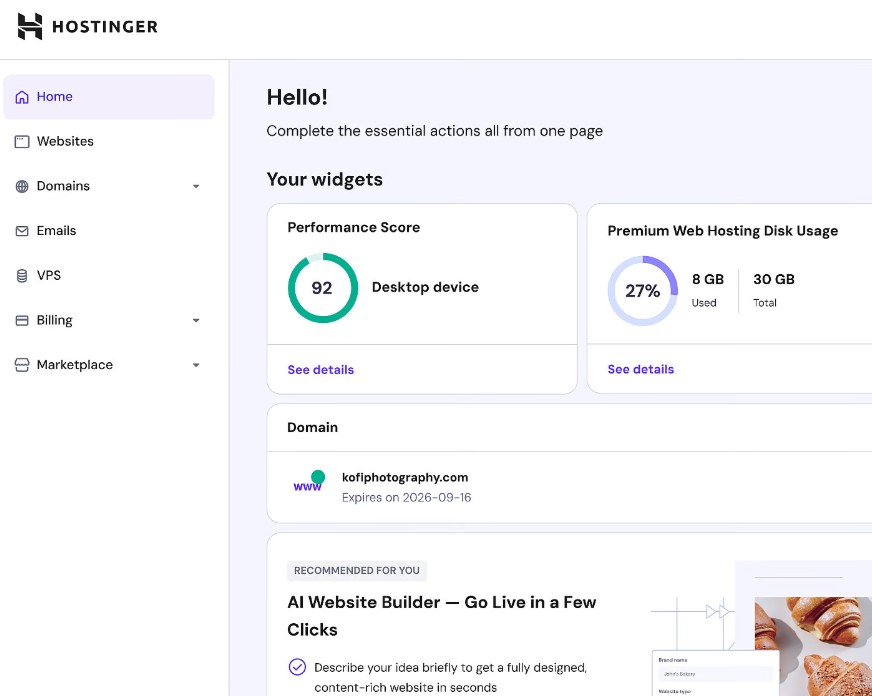Click the Home house icon in sidebar
Viewport: 872px width, 696px height.
[22, 97]
